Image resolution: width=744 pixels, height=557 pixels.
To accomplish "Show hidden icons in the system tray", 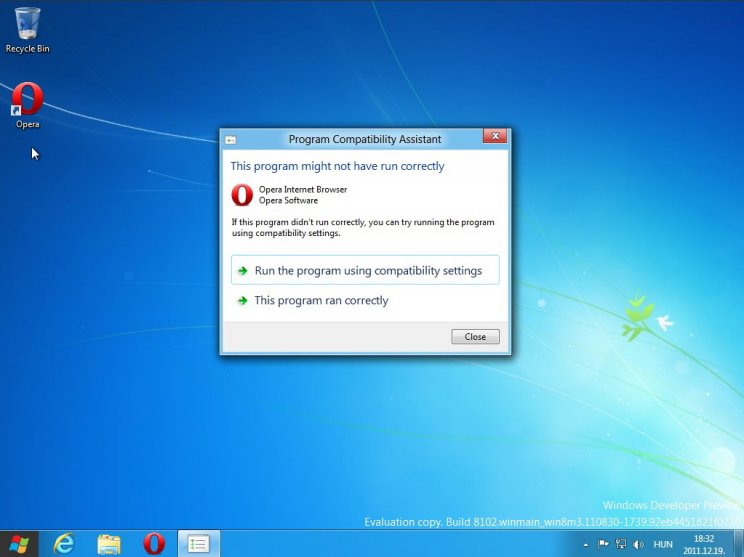I will [x=586, y=545].
